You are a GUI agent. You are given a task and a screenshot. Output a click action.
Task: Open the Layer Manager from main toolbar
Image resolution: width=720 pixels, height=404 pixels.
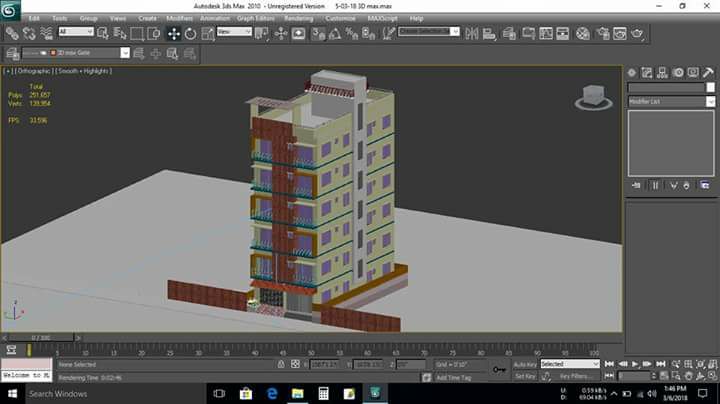pos(509,34)
